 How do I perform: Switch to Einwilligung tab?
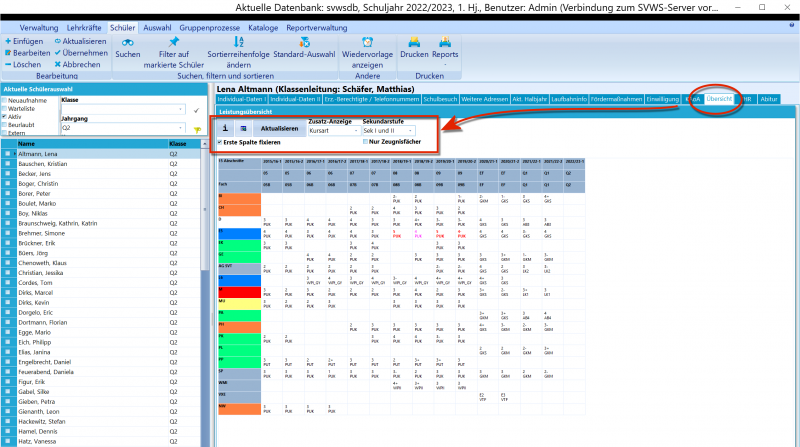click(663, 99)
